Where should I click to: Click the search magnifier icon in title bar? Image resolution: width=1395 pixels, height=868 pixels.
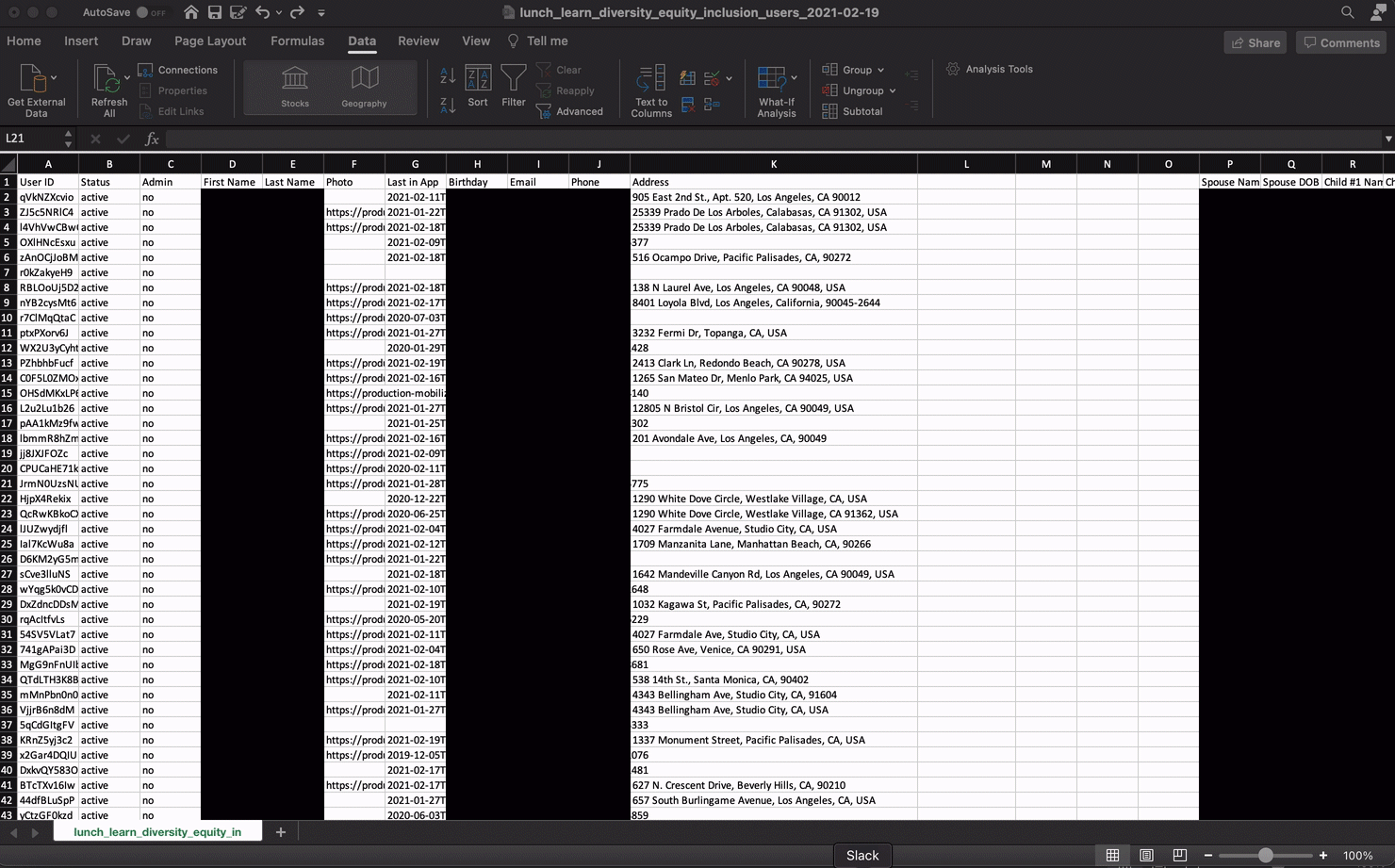(x=1348, y=12)
